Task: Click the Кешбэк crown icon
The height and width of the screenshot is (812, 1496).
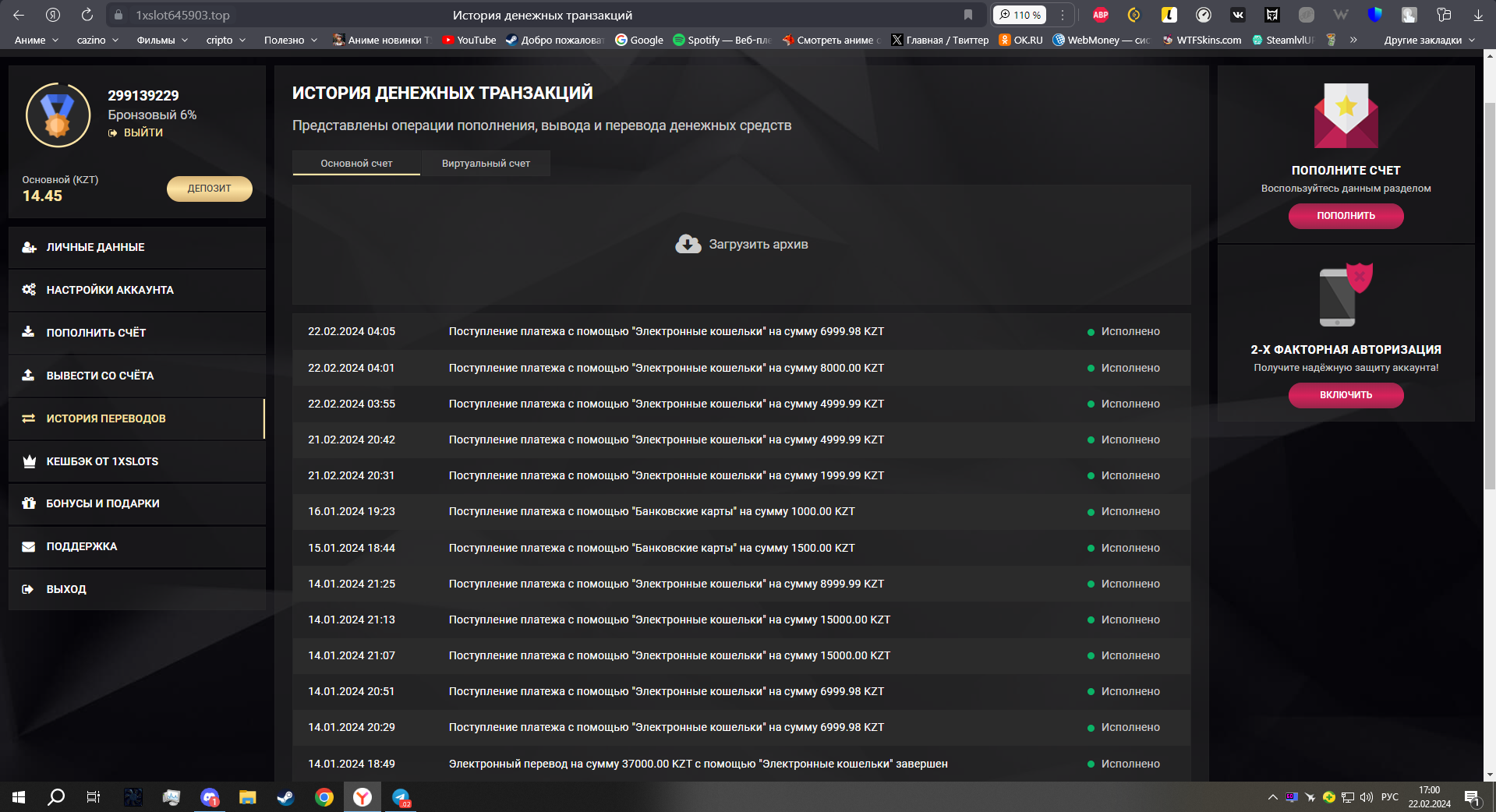Action: tap(29, 461)
